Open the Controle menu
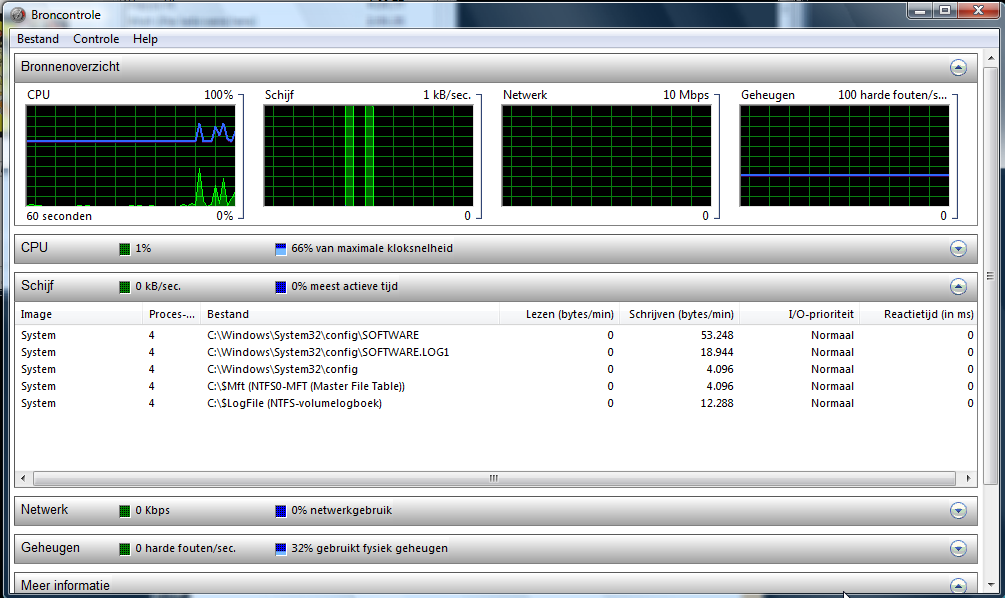The width and height of the screenshot is (1005, 598). [x=96, y=39]
